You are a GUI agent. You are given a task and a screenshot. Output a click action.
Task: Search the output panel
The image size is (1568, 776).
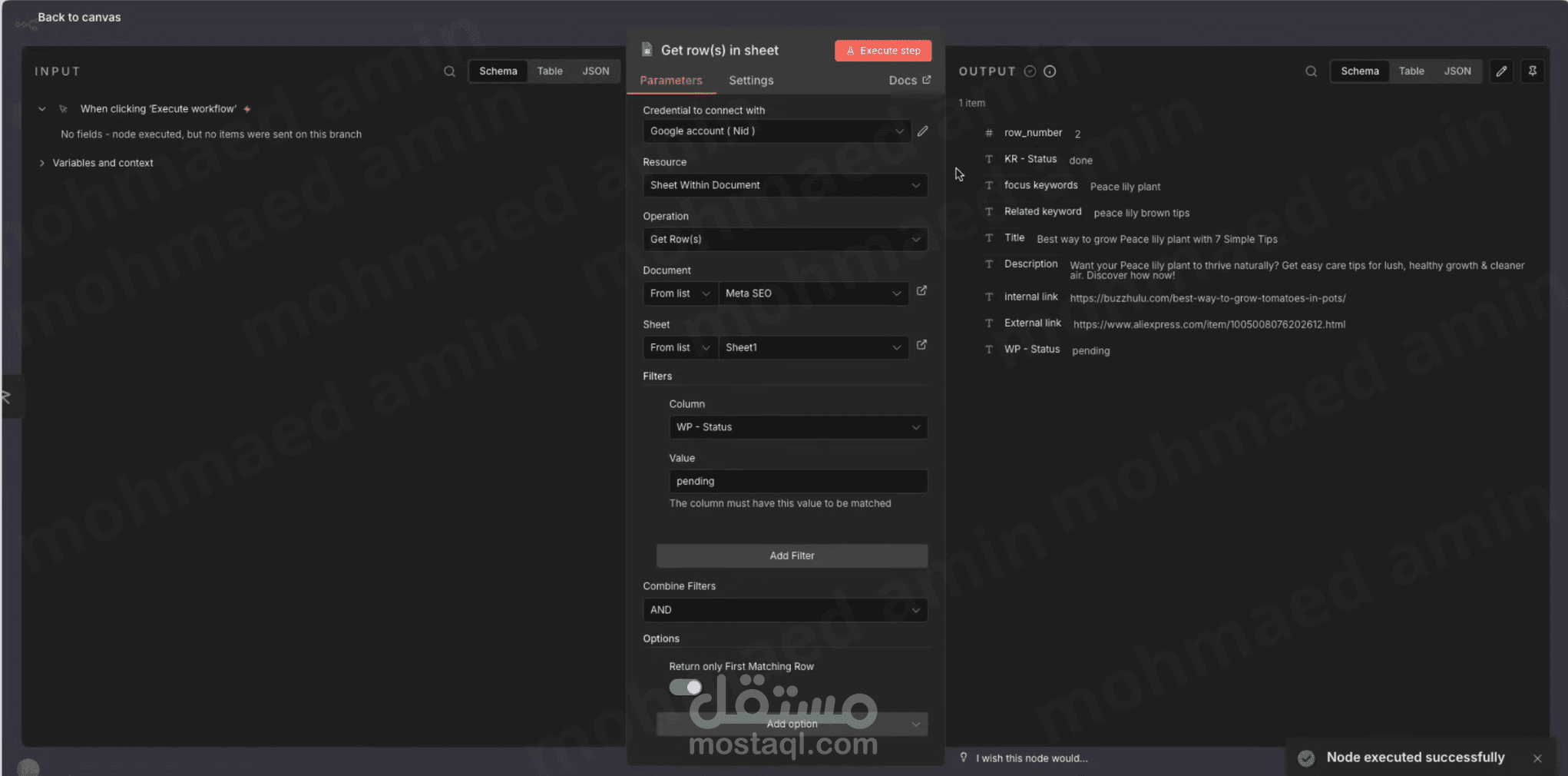[x=1311, y=71]
